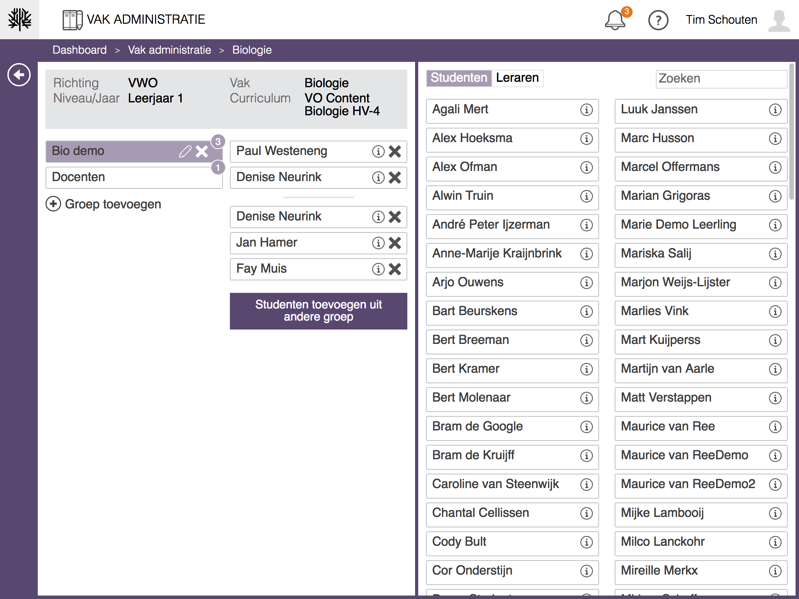Image resolution: width=799 pixels, height=599 pixels.
Task: Delete the Bio demo group
Action: pos(202,152)
